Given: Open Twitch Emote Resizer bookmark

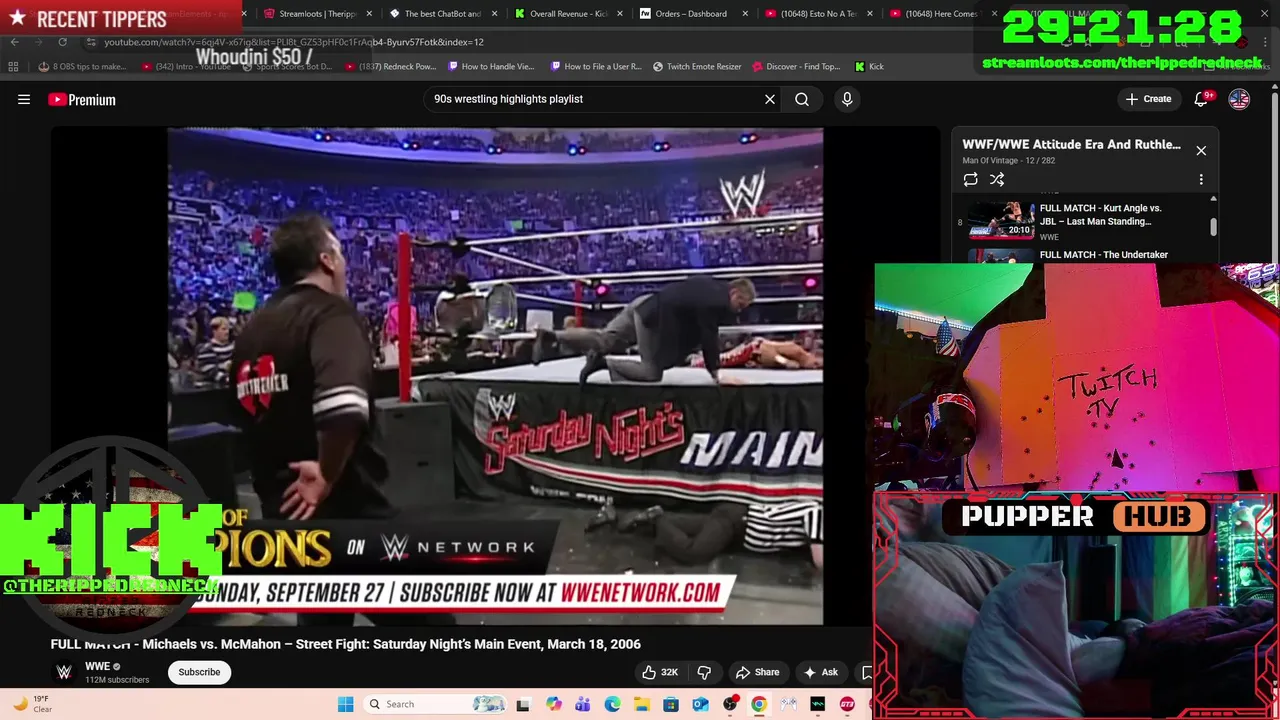Looking at the screenshot, I should point(697,67).
